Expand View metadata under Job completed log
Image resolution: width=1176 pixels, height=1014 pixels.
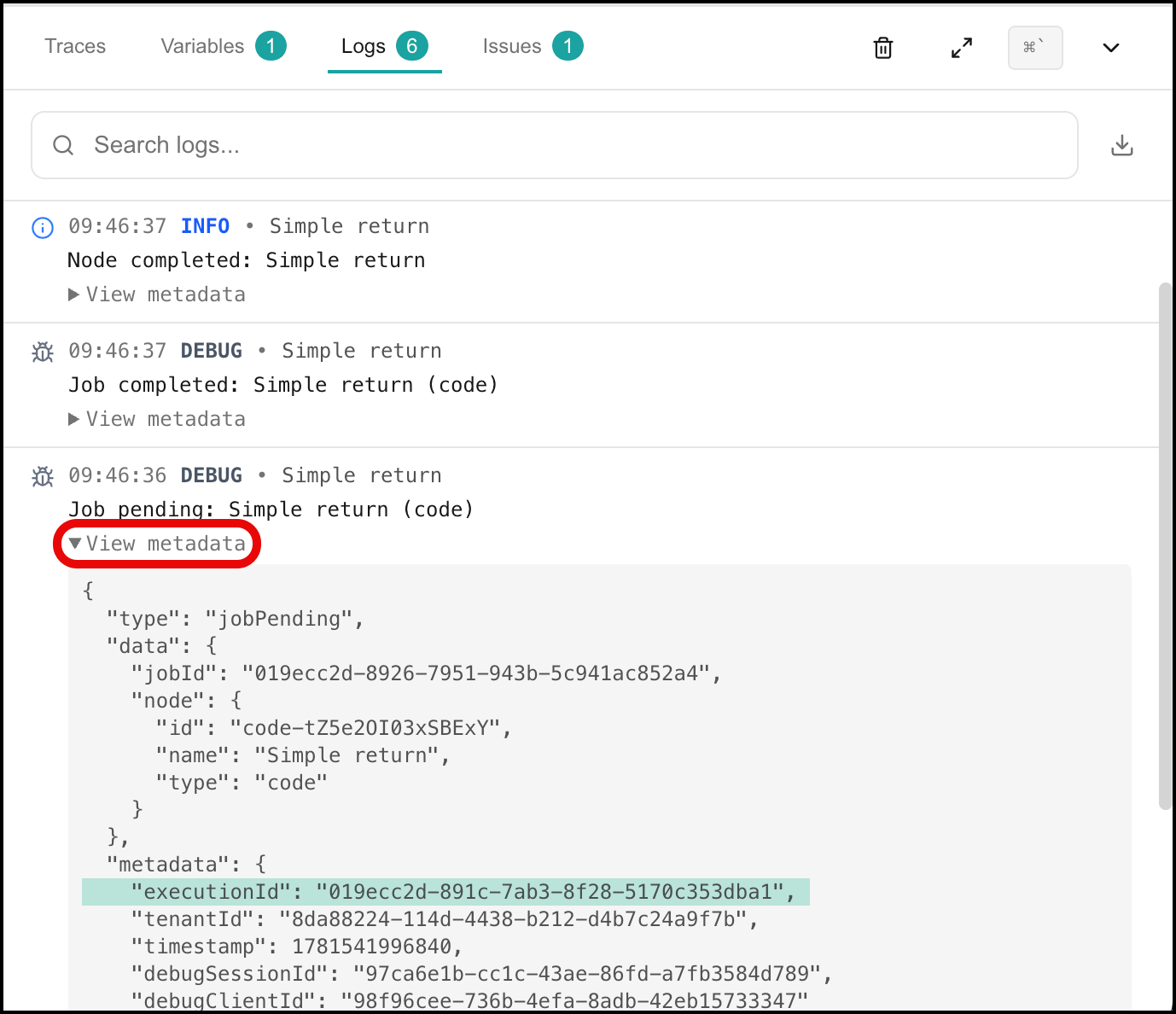[x=157, y=419]
